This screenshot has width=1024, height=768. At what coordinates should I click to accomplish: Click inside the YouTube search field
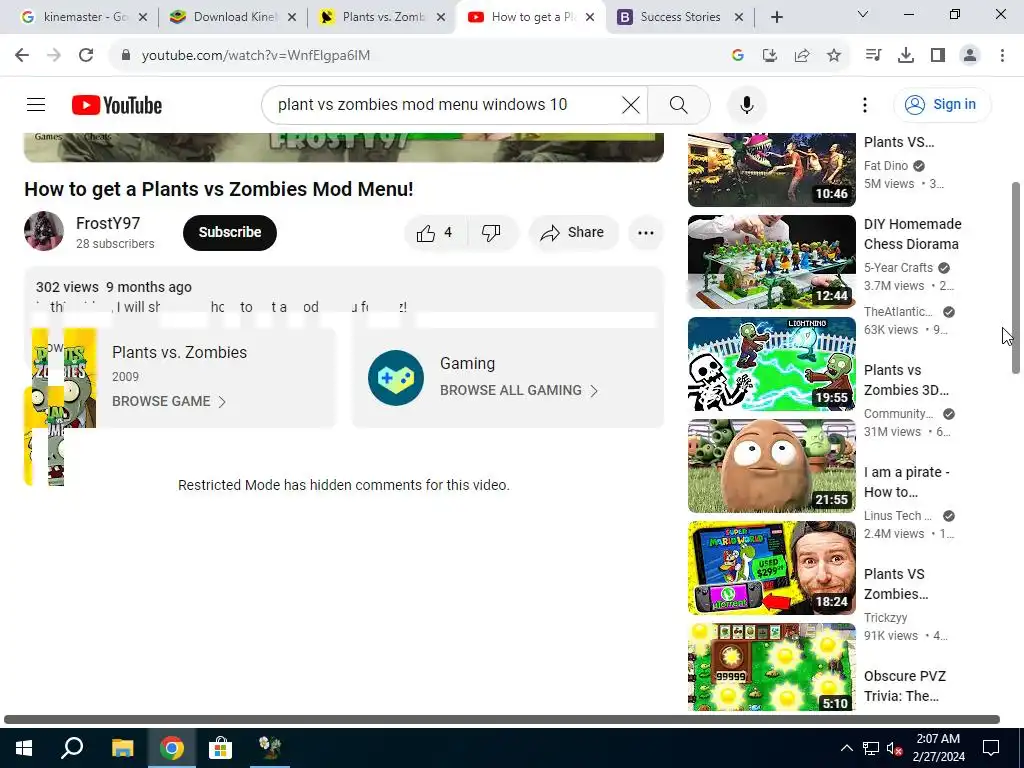[444, 104]
